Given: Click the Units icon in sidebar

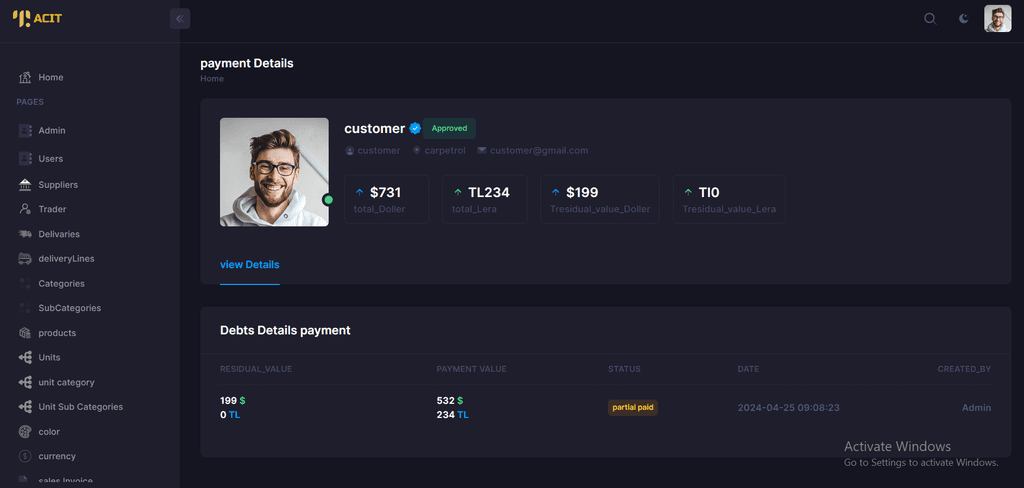Looking at the screenshot, I should (25, 358).
